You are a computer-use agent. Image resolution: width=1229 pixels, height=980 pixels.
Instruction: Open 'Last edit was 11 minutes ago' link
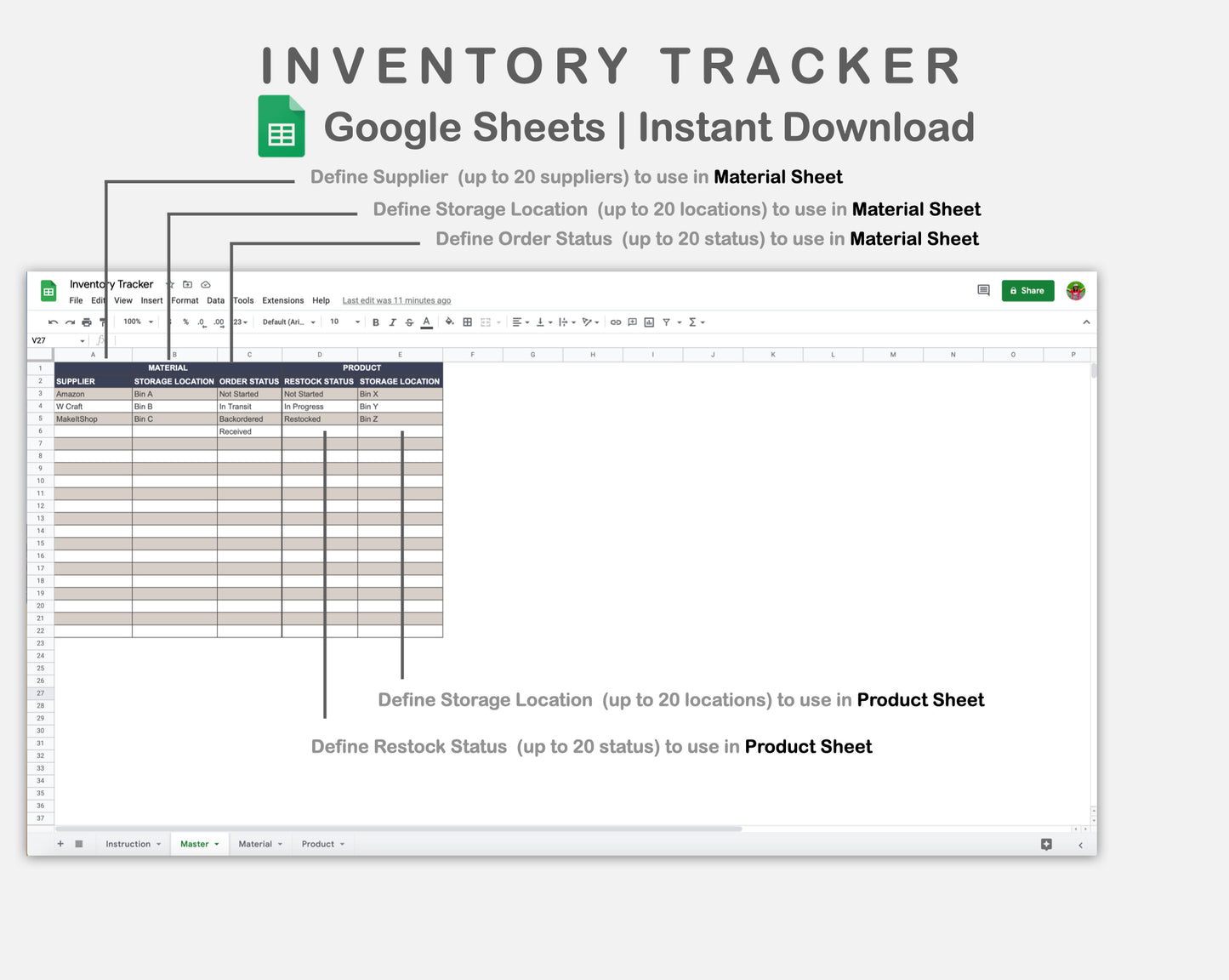pos(396,300)
